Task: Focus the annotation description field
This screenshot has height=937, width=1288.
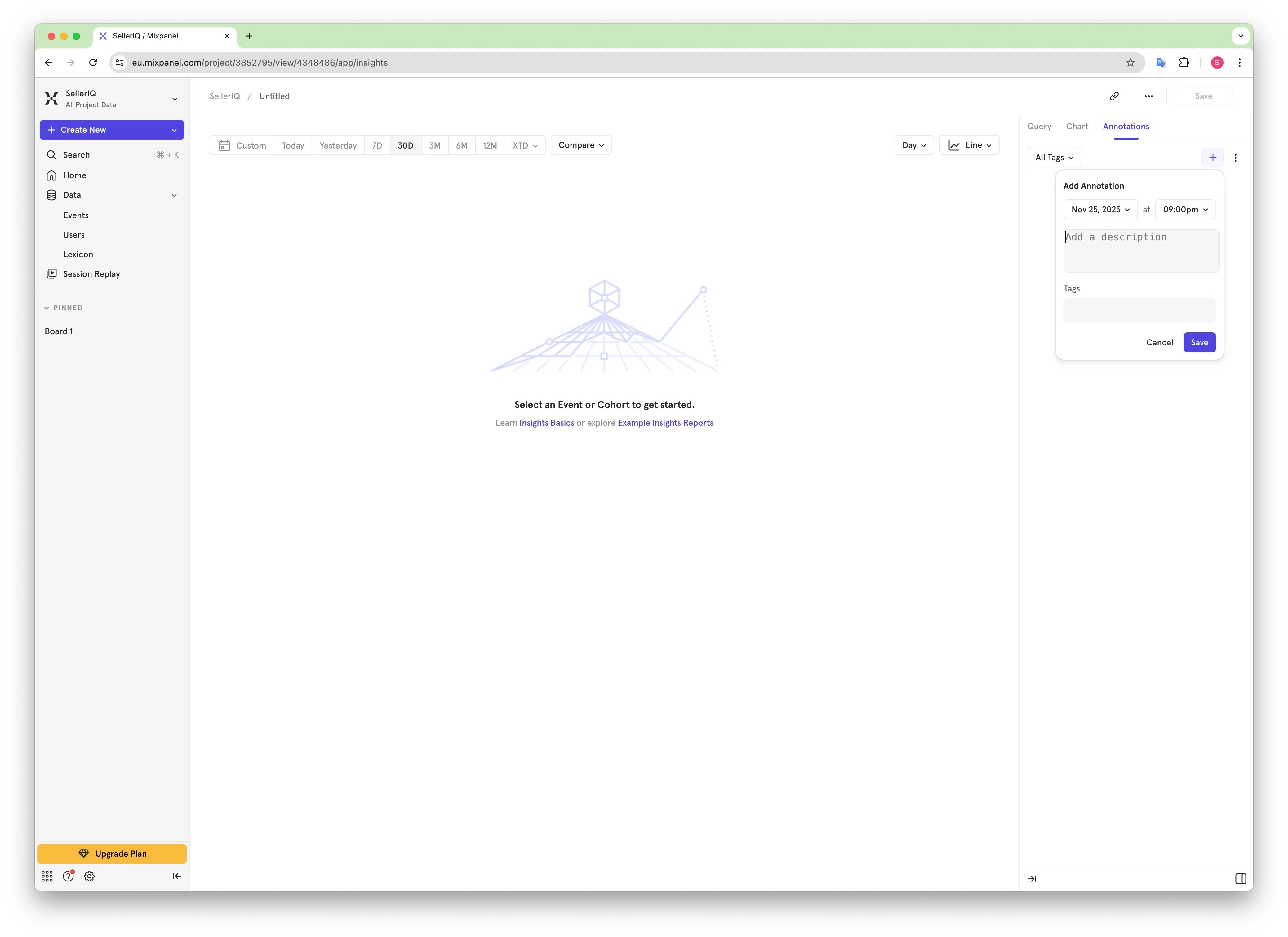Action: pos(1141,251)
